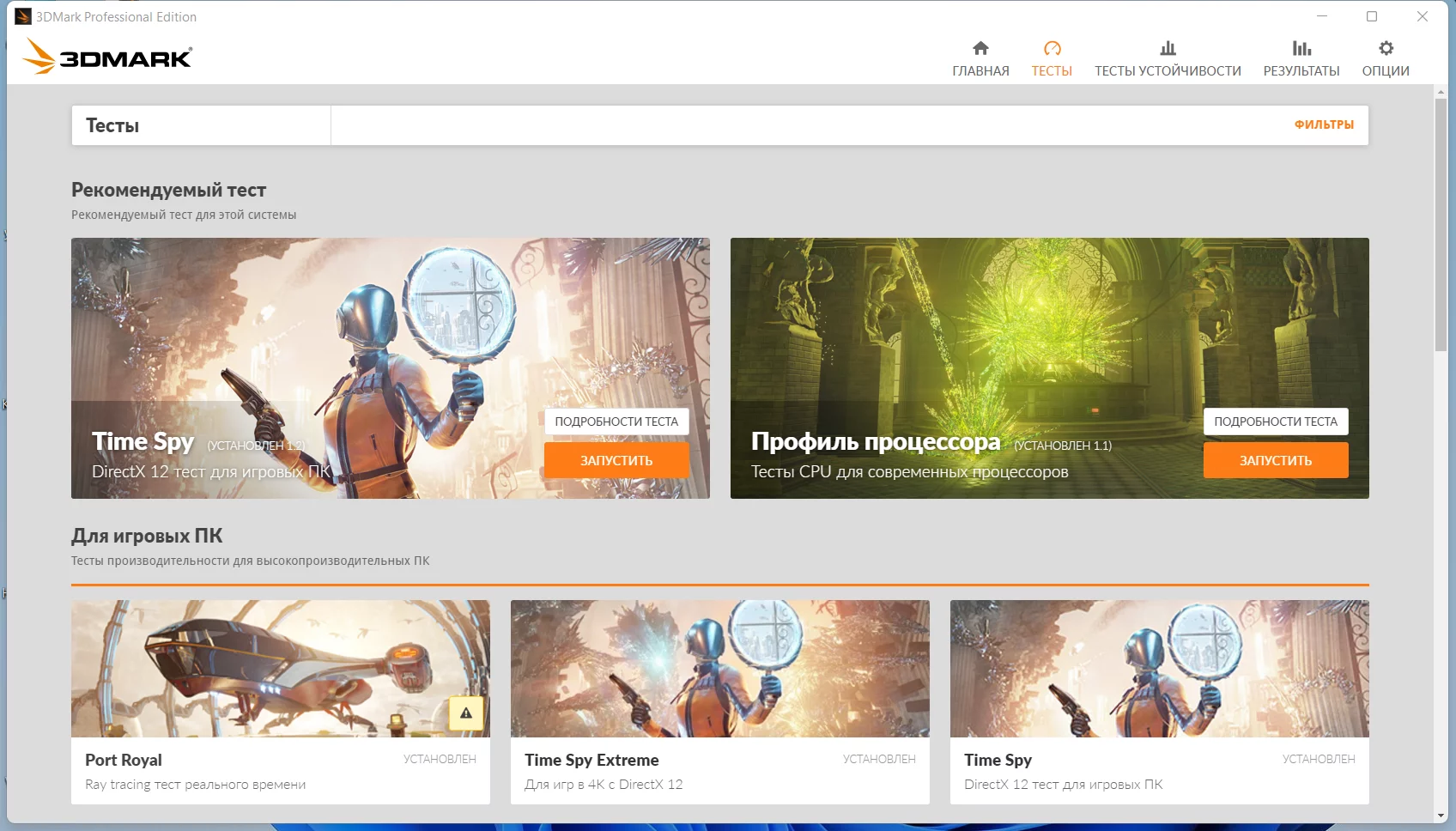1456x831 pixels.
Task: Open ПОДРОБНОСТИ ТЕСТА for Time Spy
Action: [616, 422]
